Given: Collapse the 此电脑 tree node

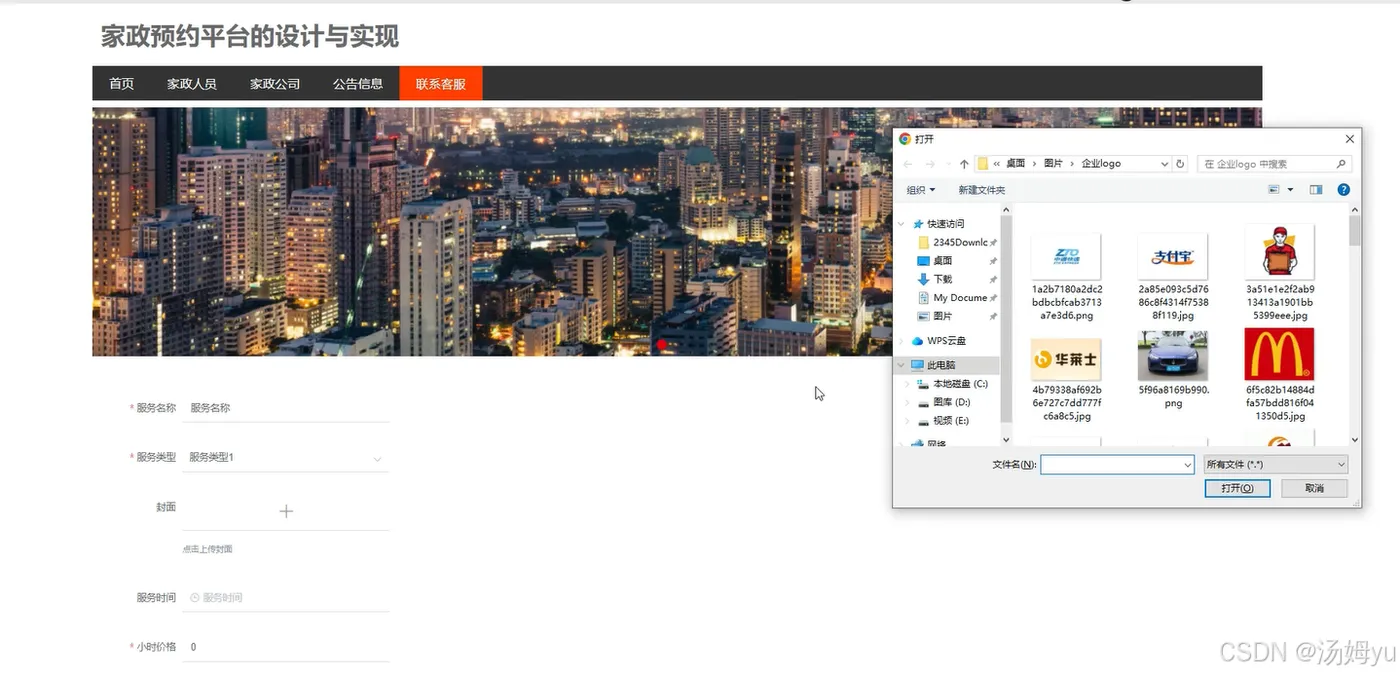Looking at the screenshot, I should (902, 365).
